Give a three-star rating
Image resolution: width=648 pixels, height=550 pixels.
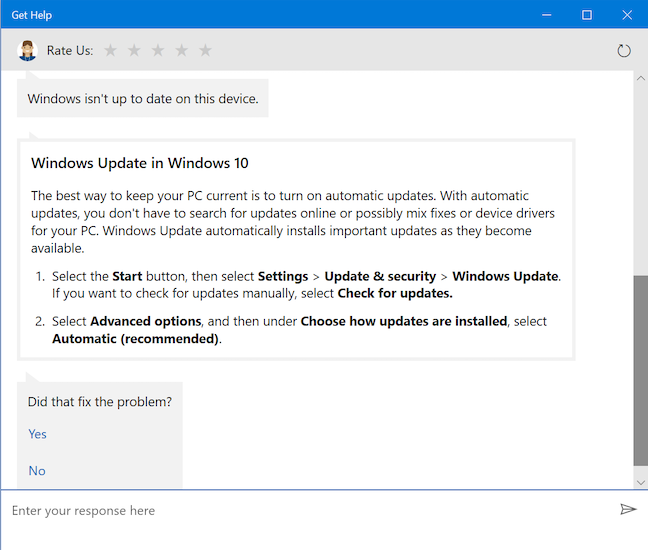[x=158, y=50]
